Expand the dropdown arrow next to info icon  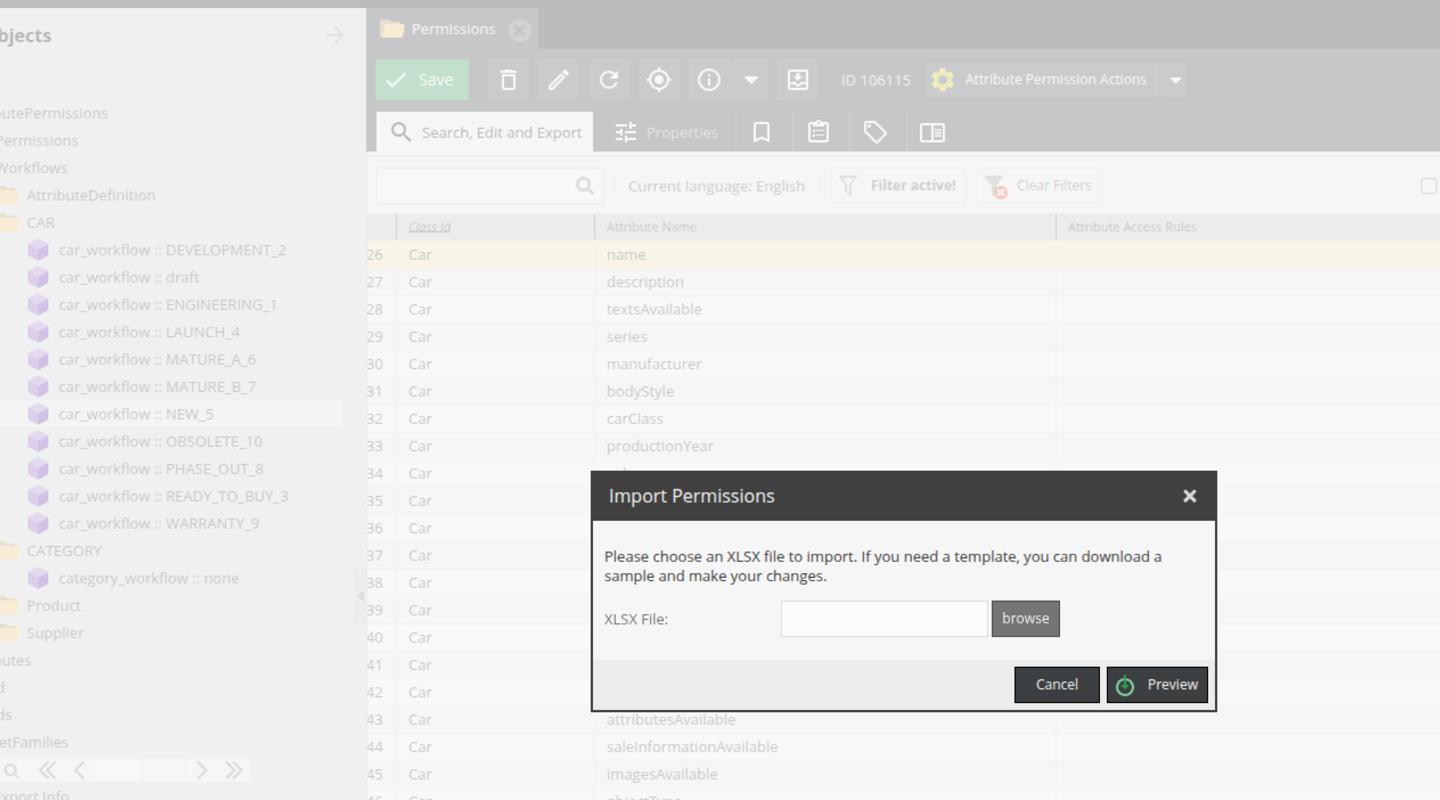click(751, 80)
